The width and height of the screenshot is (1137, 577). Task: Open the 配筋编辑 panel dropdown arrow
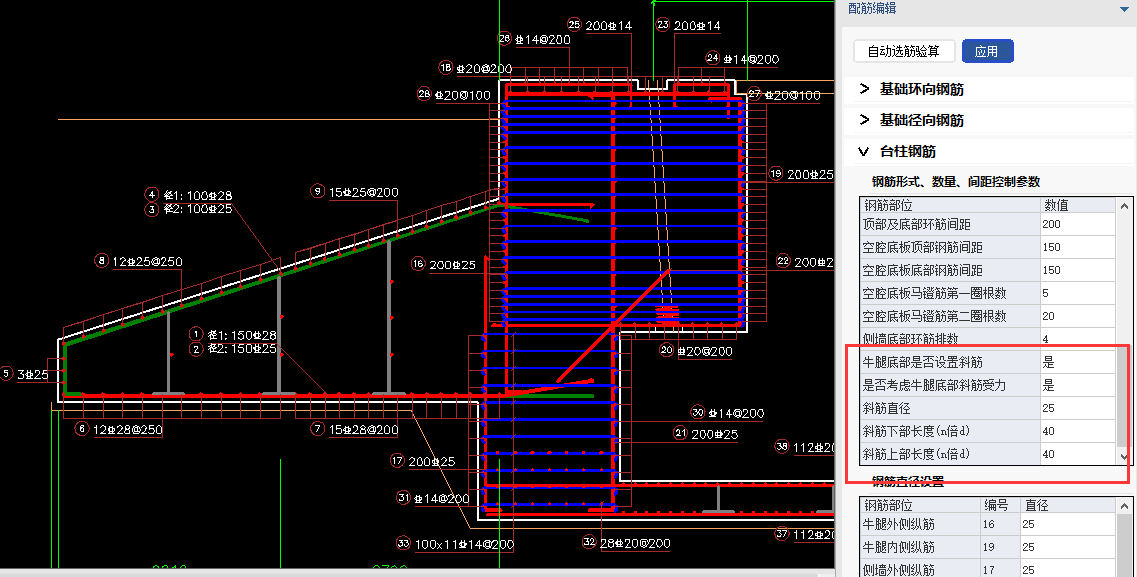tap(1124, 8)
